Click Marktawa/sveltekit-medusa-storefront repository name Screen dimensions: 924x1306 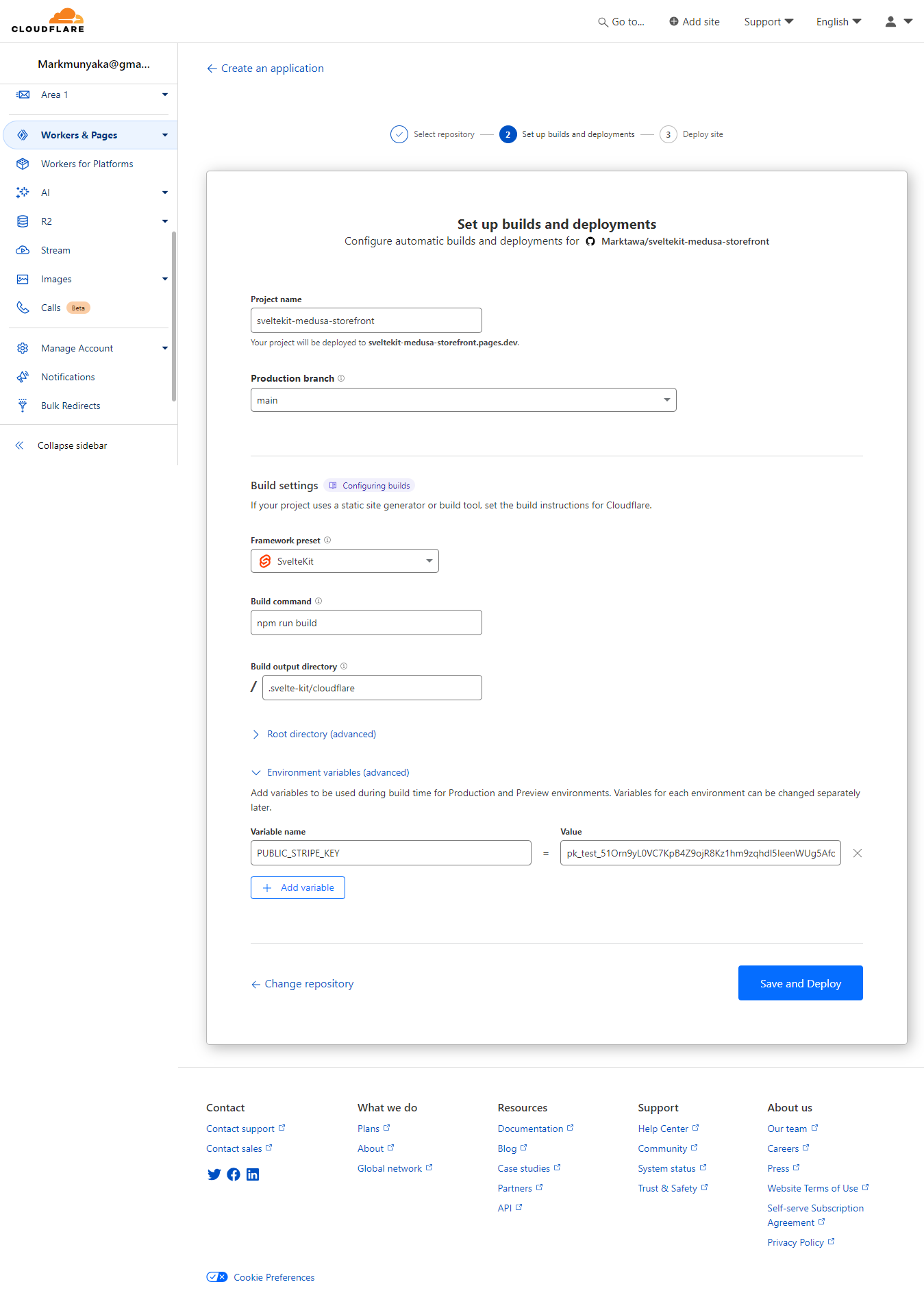pos(685,241)
